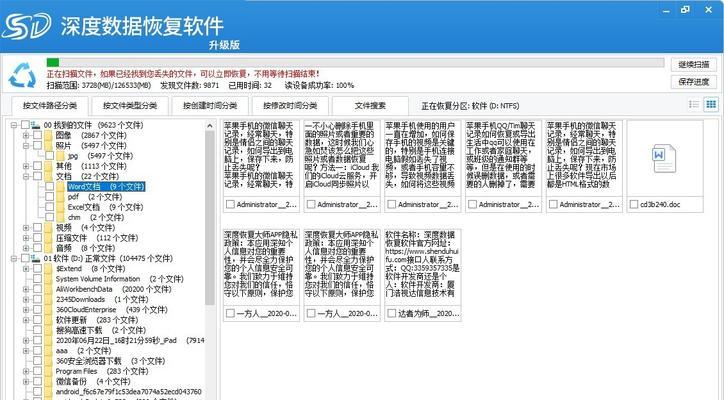Click the Excel文档 folder icon
The height and width of the screenshot is (400, 724).
pos(60,207)
